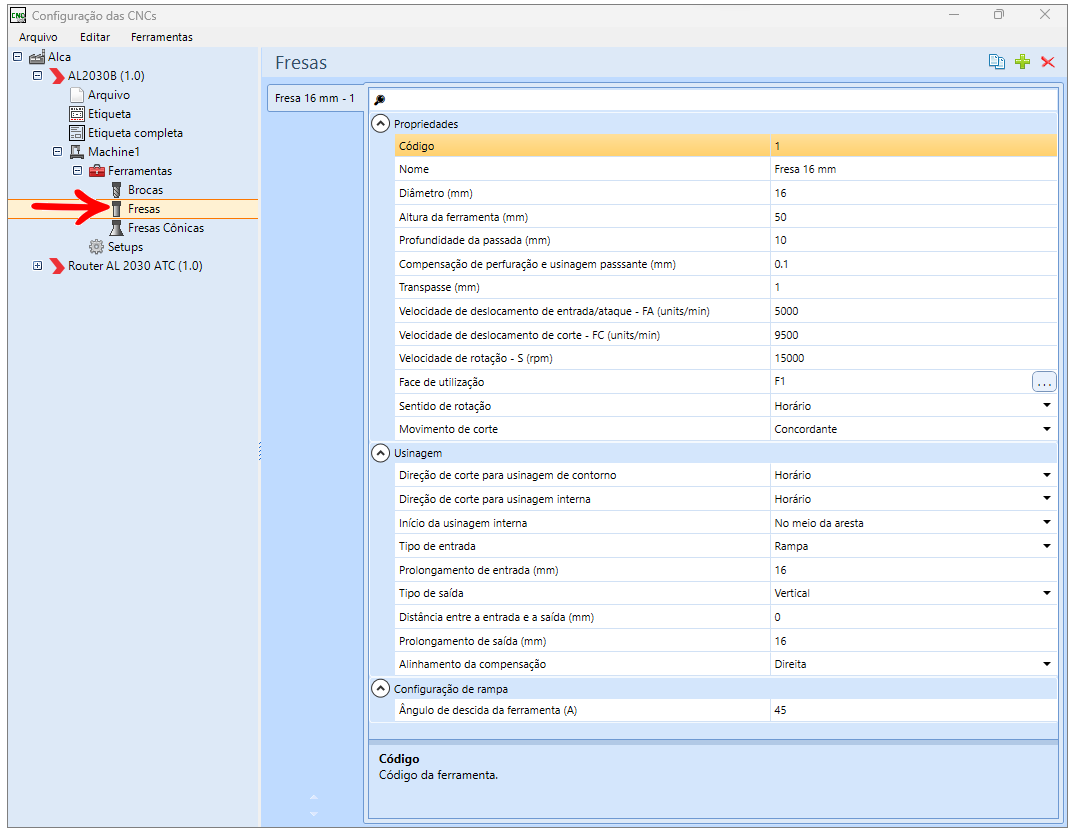Click the Setups gear icon
This screenshot has height=837, width=1074.
[x=97, y=247]
